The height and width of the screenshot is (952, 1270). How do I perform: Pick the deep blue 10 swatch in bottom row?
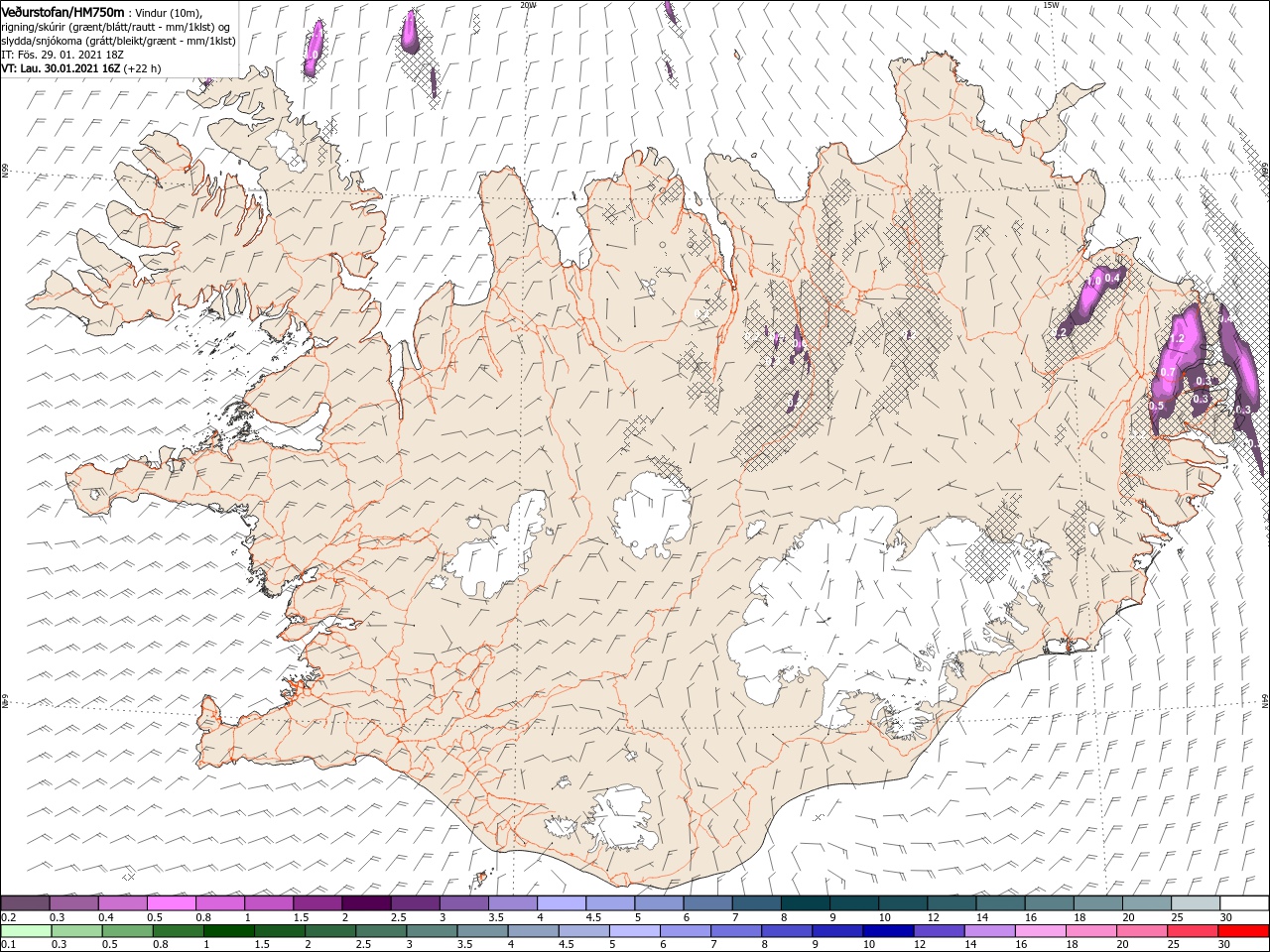(888, 931)
